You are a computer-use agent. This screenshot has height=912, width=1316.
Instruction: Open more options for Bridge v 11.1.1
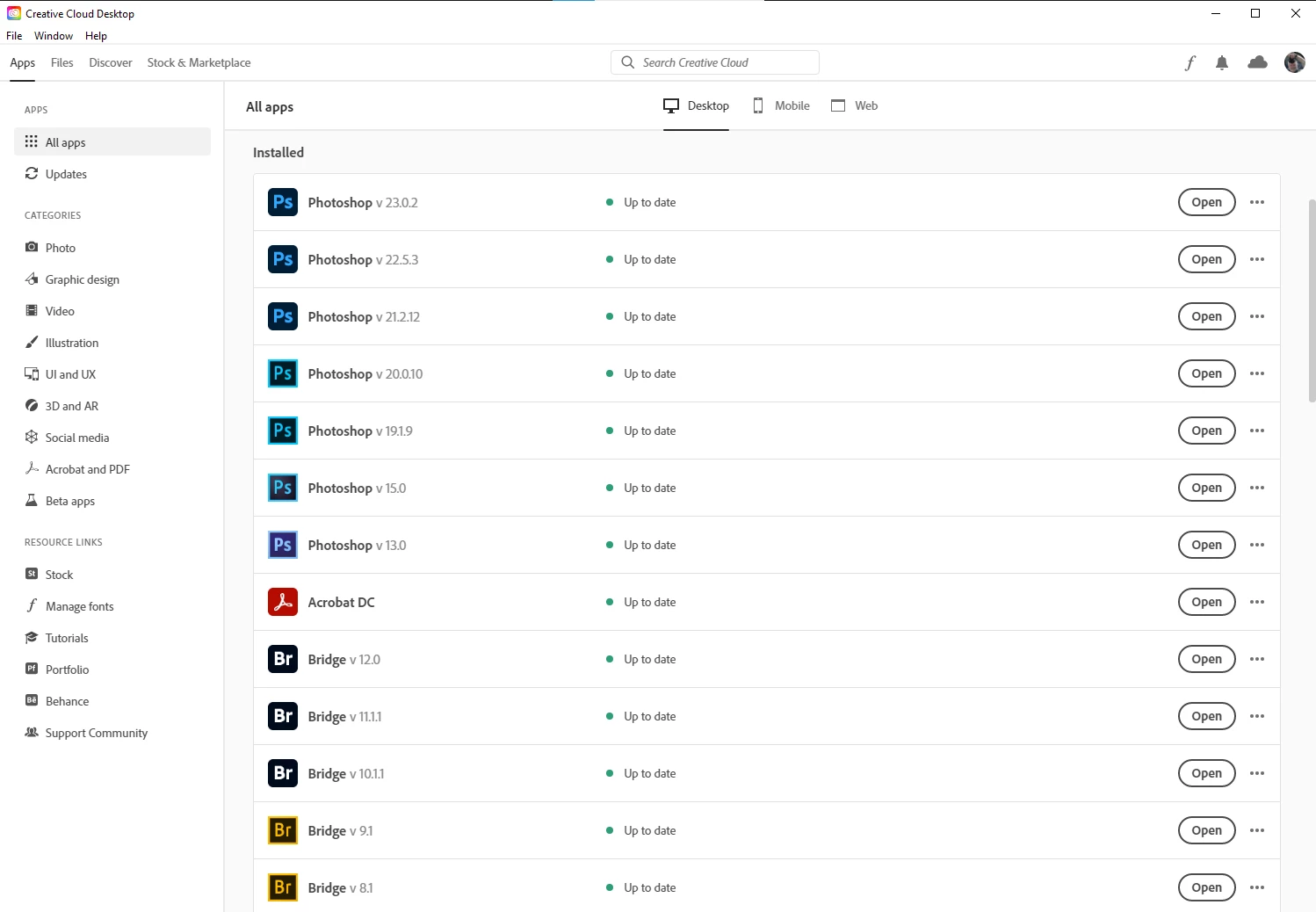[x=1257, y=716]
